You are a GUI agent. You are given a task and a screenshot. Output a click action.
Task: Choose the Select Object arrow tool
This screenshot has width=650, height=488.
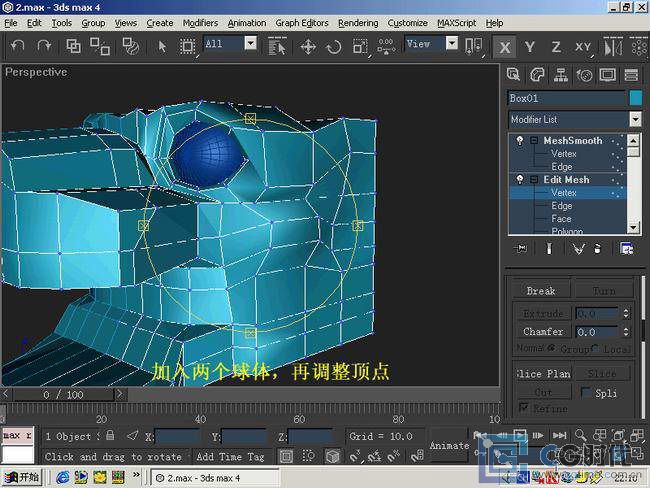click(x=162, y=46)
